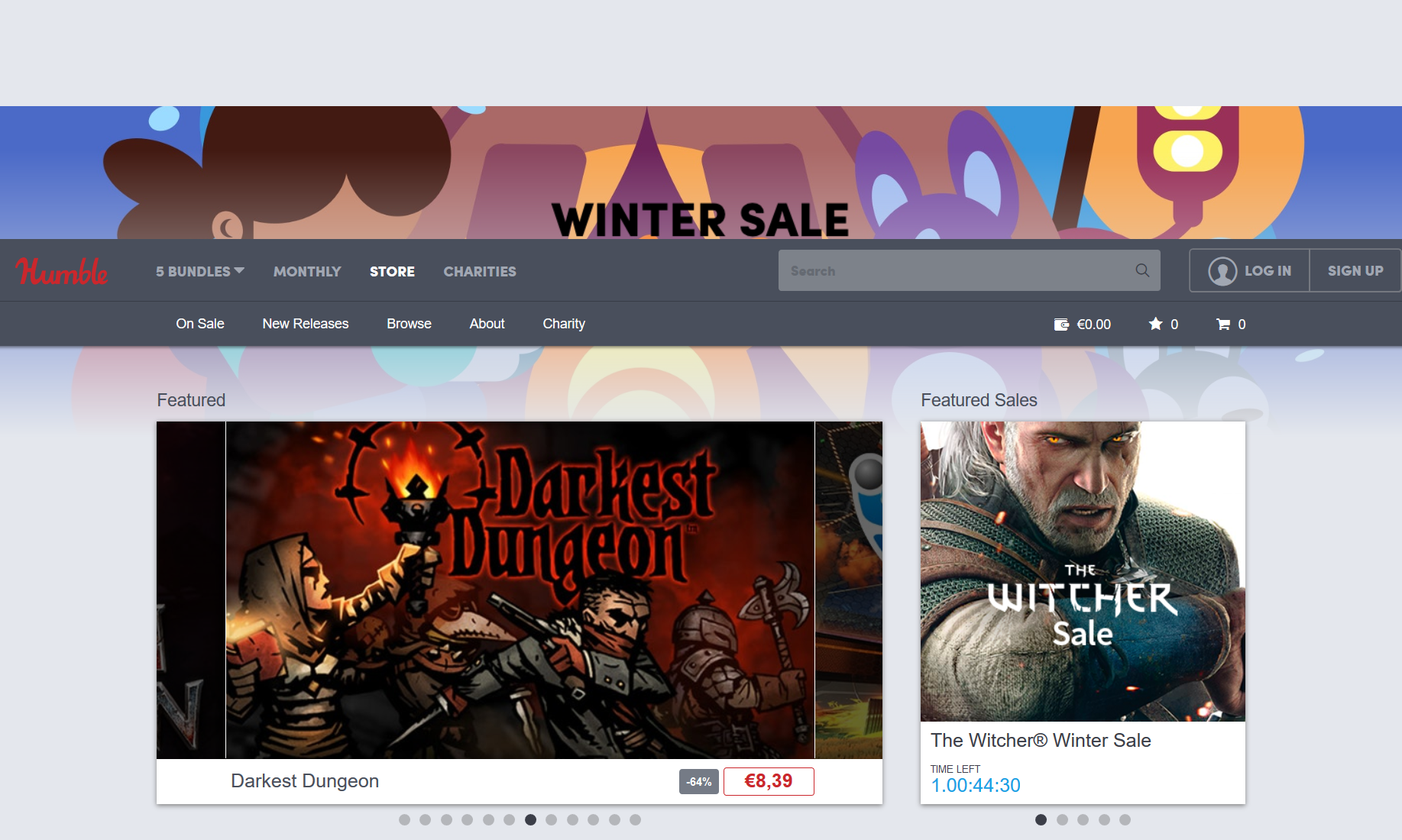The image size is (1402, 840).
Task: Click The Witcher® Winter Sale title
Action: click(1041, 740)
